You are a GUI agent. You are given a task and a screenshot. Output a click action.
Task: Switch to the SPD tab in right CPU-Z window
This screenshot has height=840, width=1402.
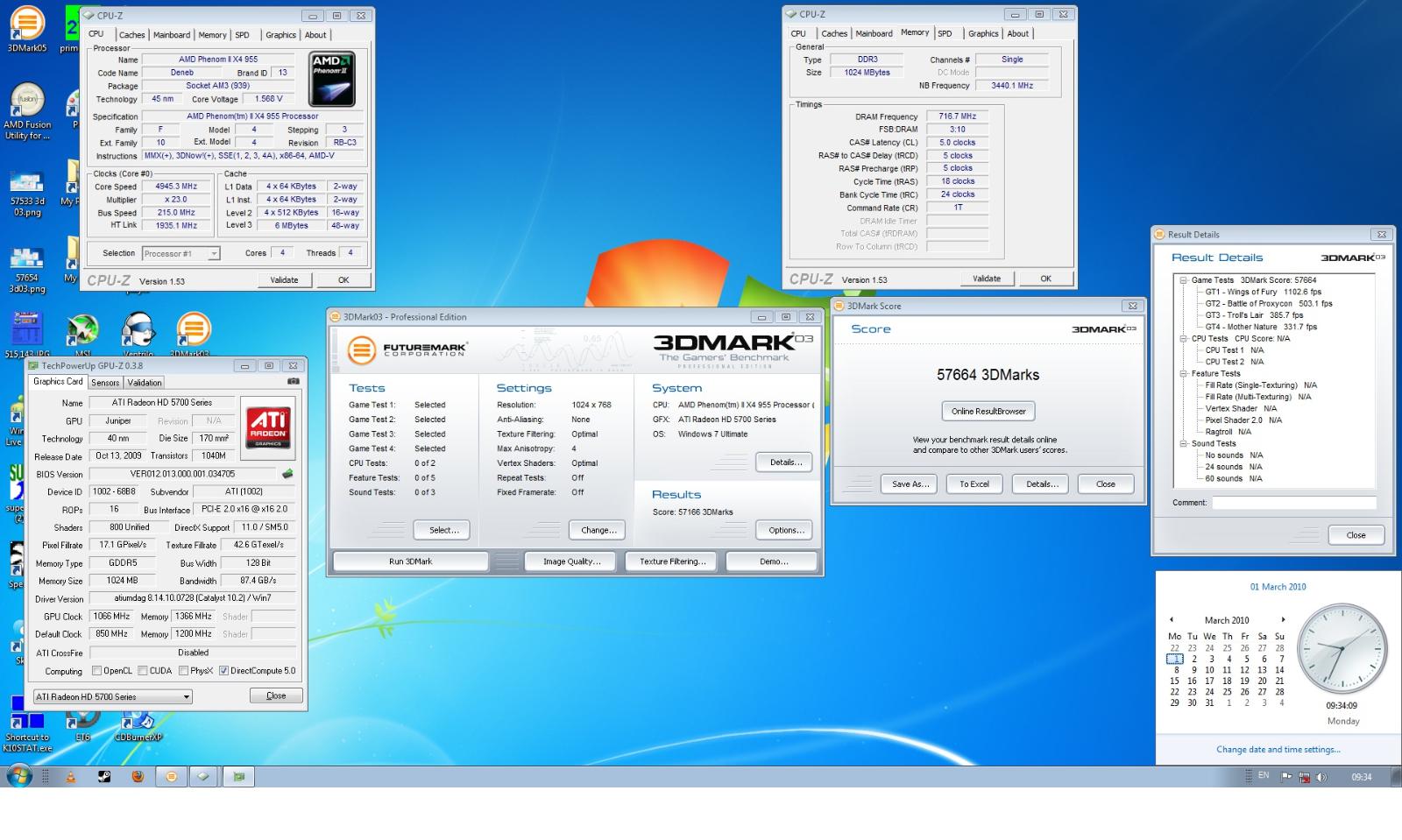point(945,33)
